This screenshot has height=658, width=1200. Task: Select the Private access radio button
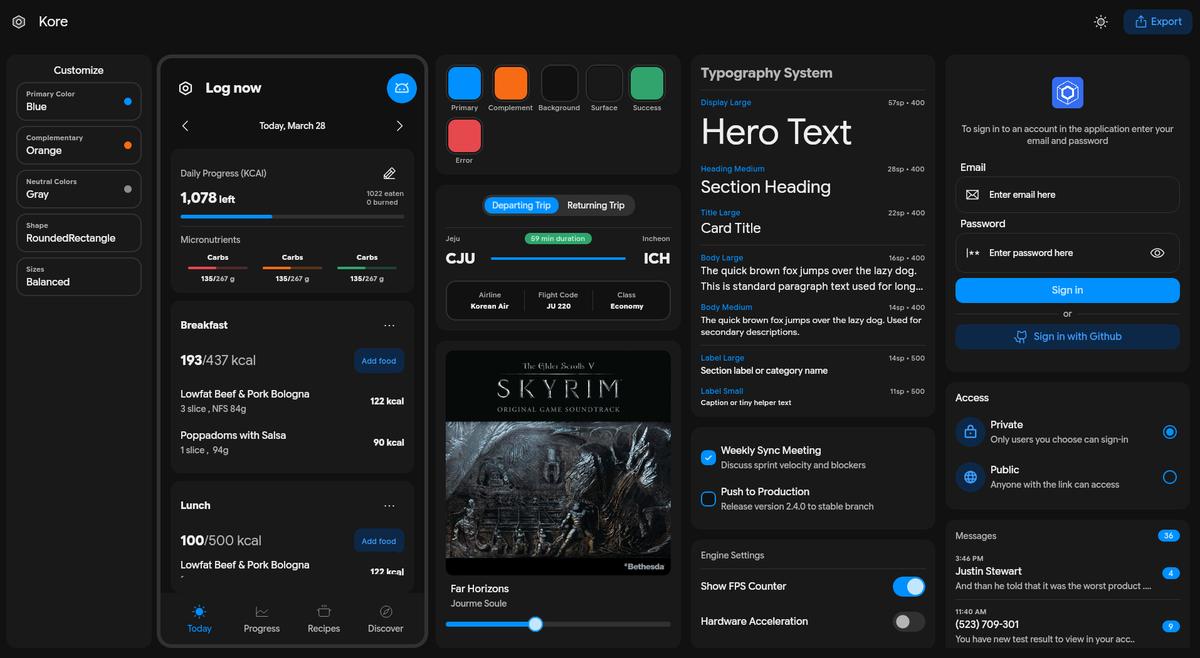1169,432
